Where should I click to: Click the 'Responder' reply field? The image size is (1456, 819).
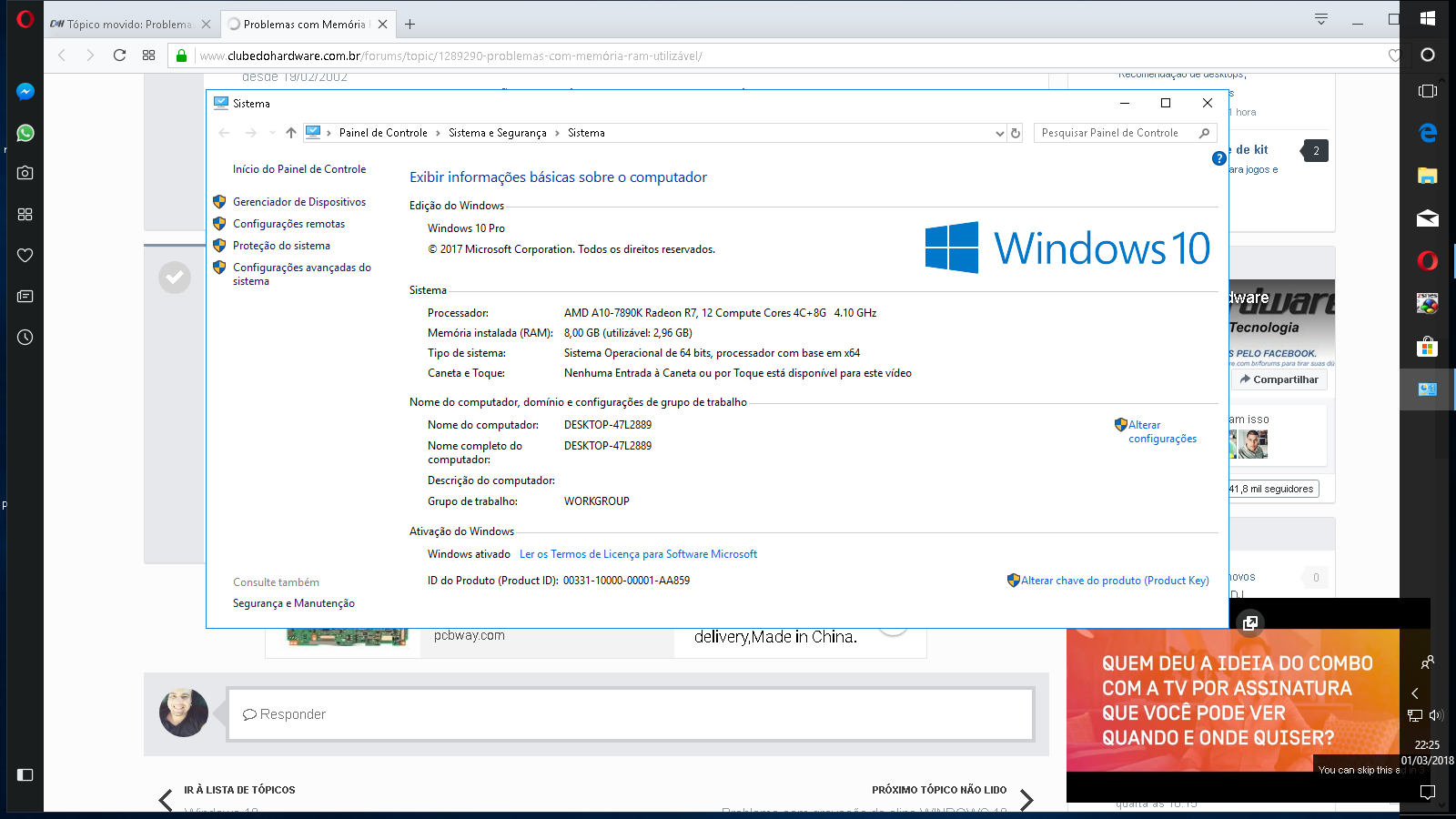coord(631,714)
